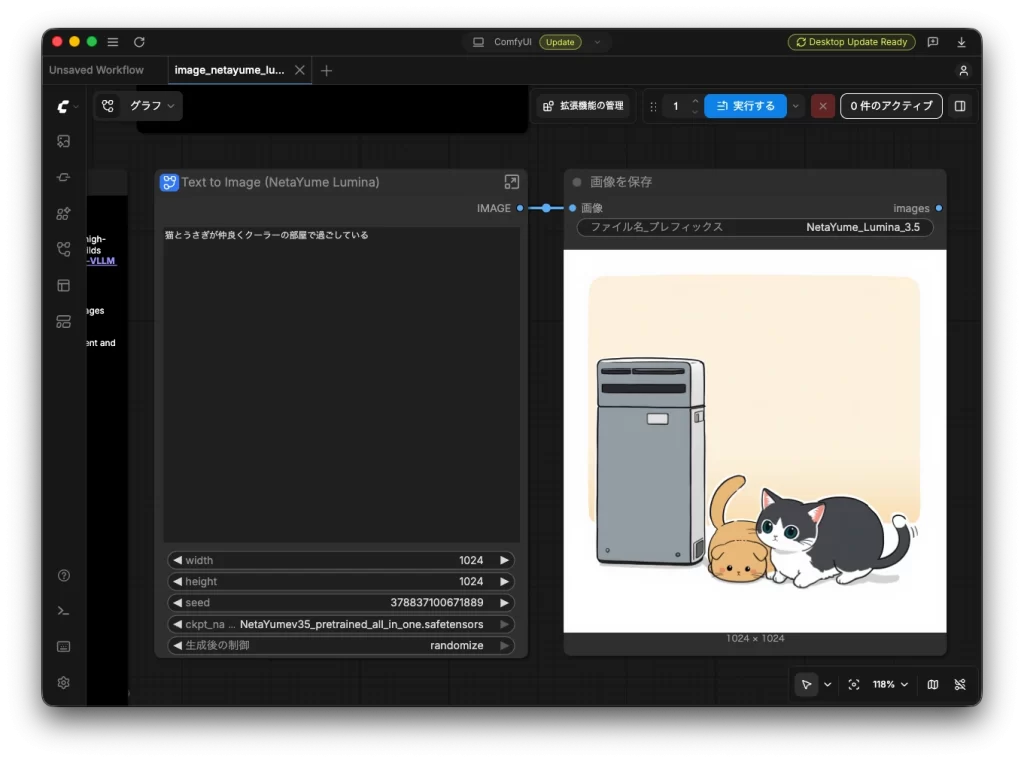Image resolution: width=1024 pixels, height=762 pixels.
Task: Open the queue history sidebar icon
Action: pyautogui.click(x=63, y=322)
